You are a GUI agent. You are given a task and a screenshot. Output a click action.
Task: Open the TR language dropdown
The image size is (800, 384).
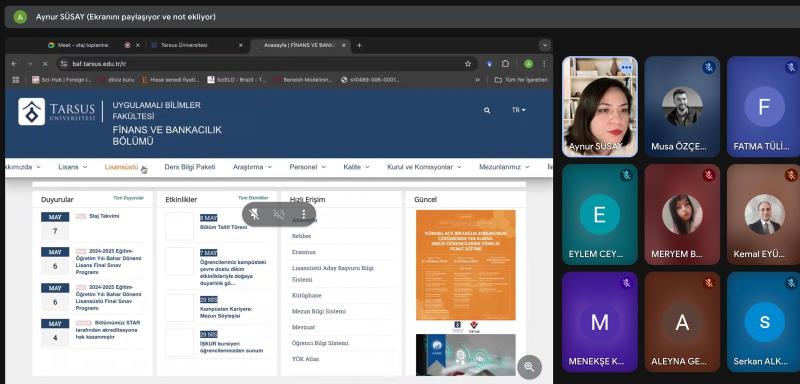click(x=518, y=110)
